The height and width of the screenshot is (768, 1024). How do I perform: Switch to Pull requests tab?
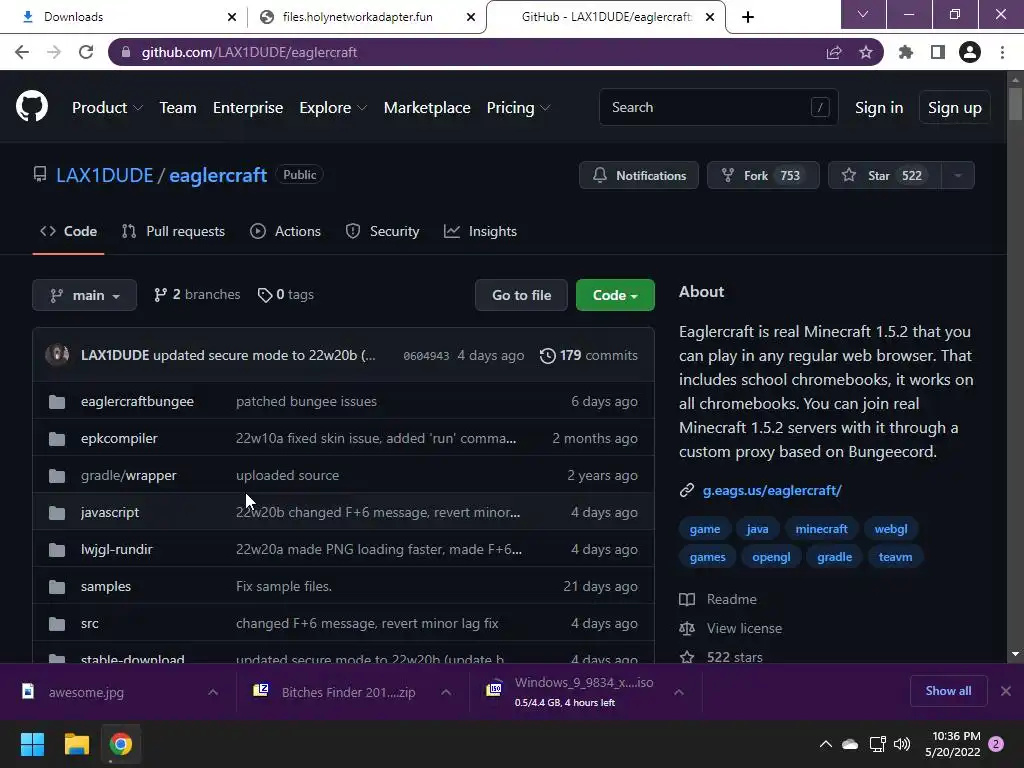pyautogui.click(x=173, y=231)
